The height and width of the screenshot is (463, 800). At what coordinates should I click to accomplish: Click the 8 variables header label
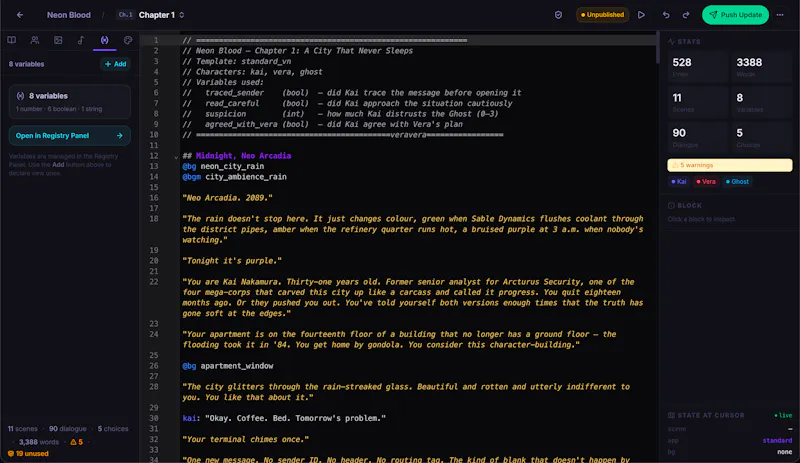(27, 64)
